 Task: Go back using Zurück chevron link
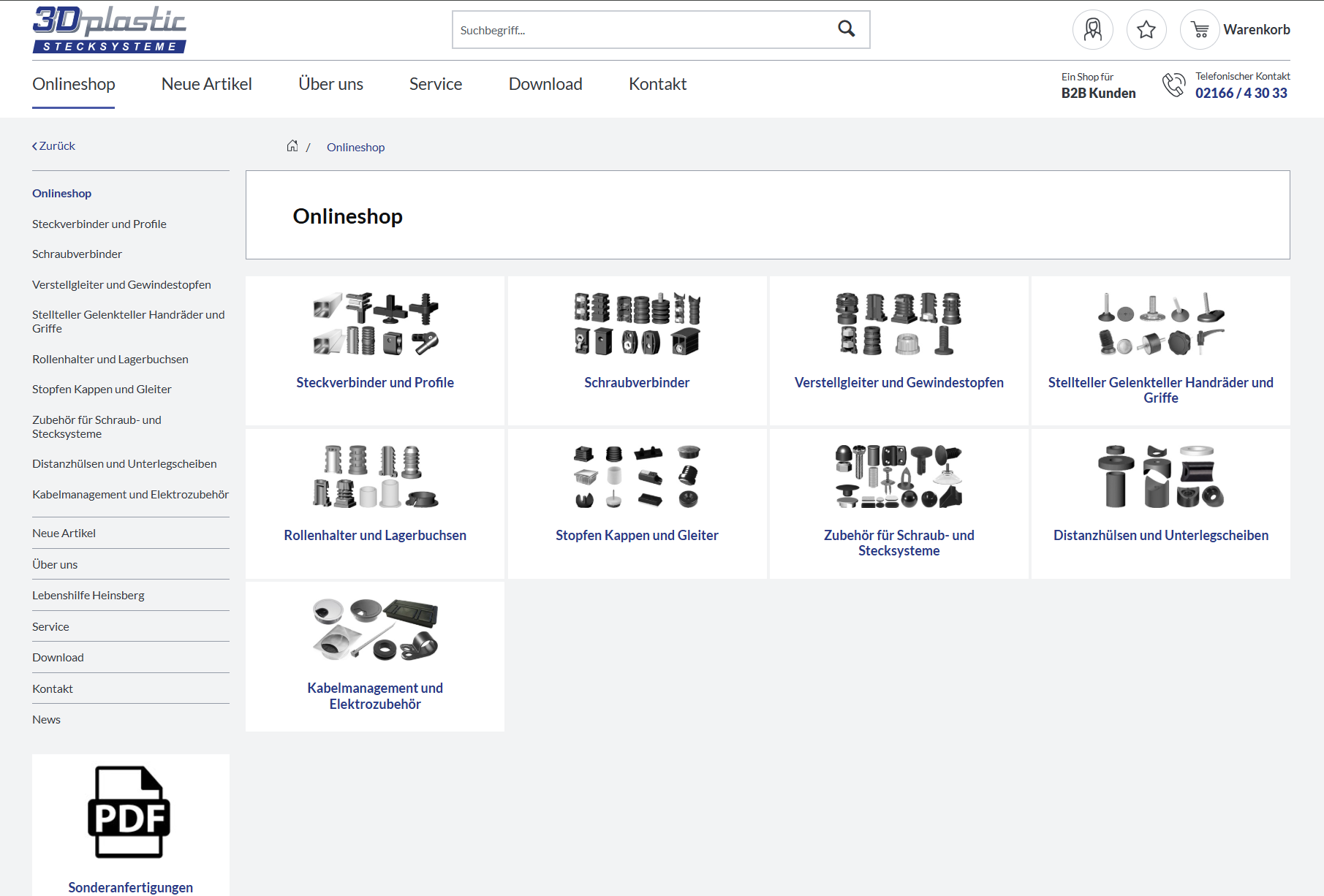pyautogui.click(x=53, y=146)
